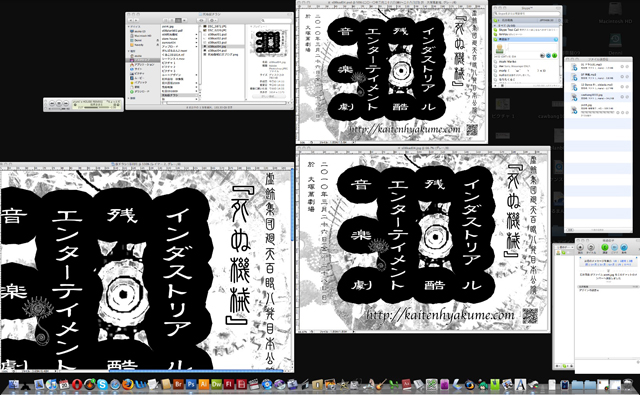Expand the places section in Finder sidebar
The image size is (640, 395).
[129, 51]
